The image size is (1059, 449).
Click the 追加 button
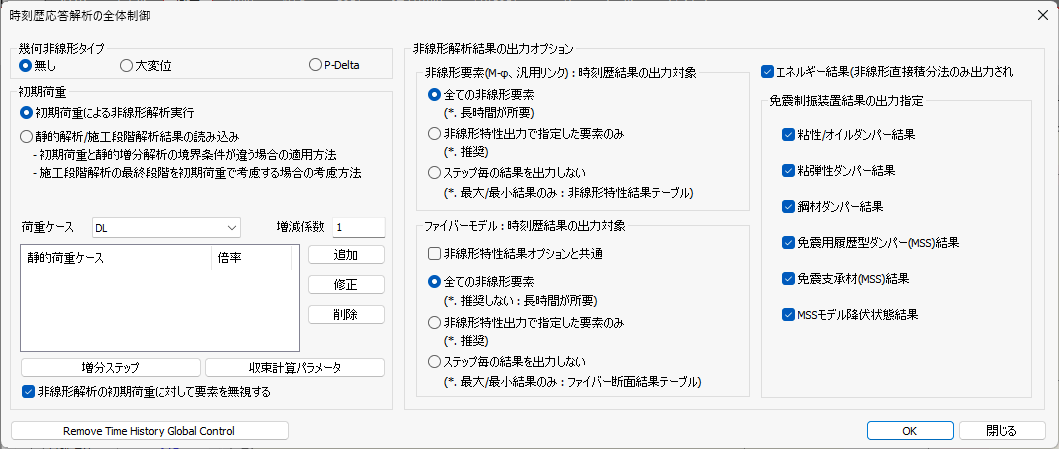tap(346, 255)
